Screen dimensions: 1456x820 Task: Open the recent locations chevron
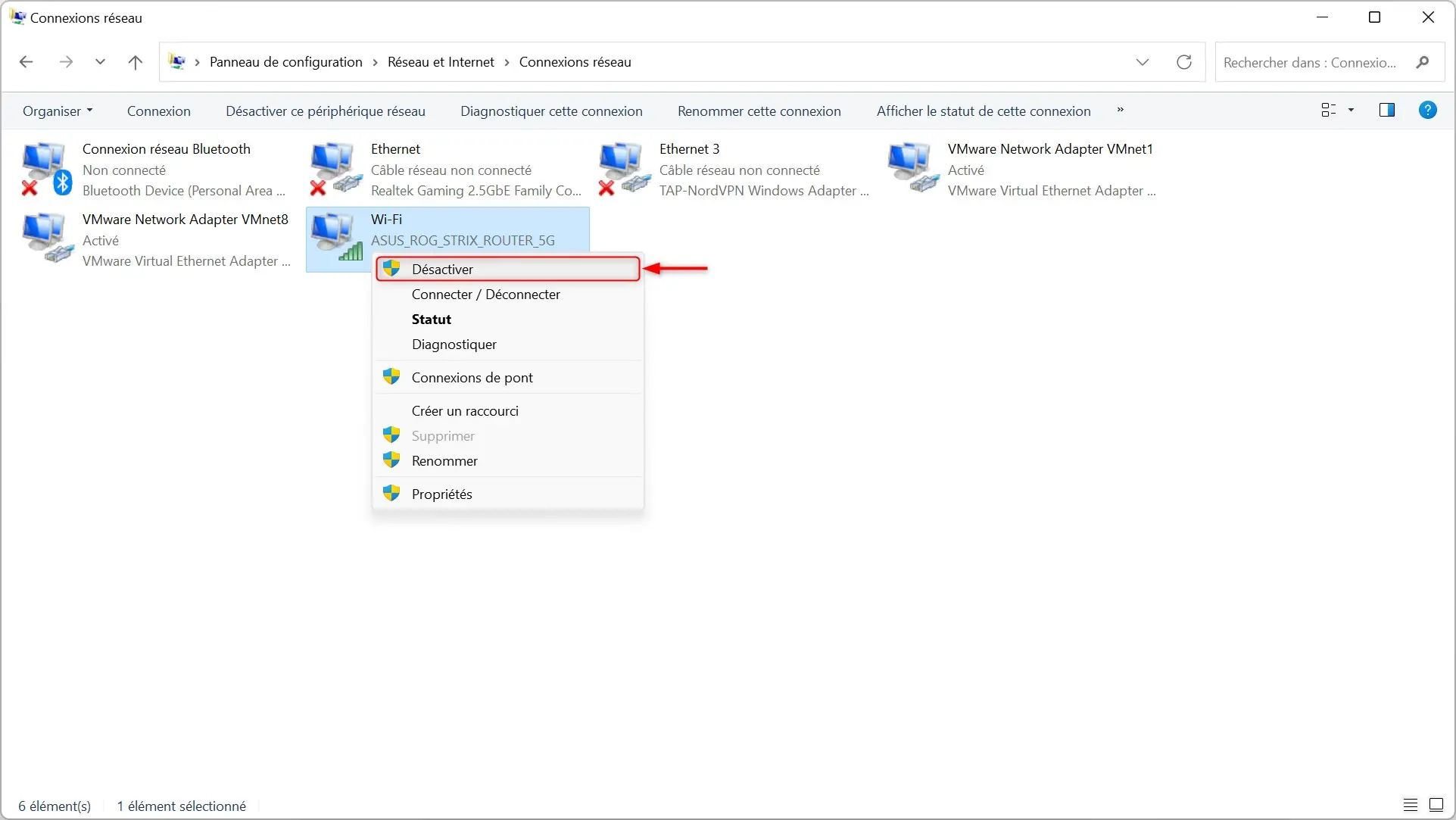[100, 62]
